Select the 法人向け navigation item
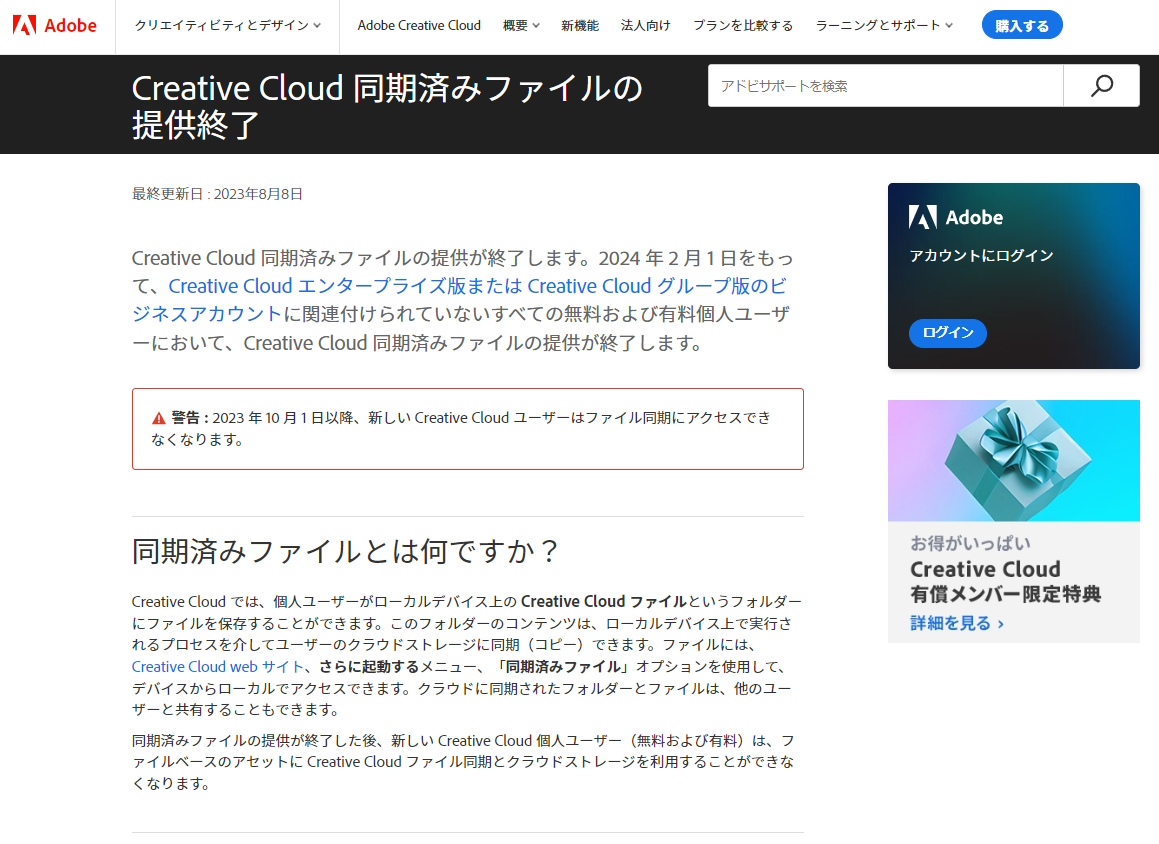Screen dimensions: 1159x844 645,25
